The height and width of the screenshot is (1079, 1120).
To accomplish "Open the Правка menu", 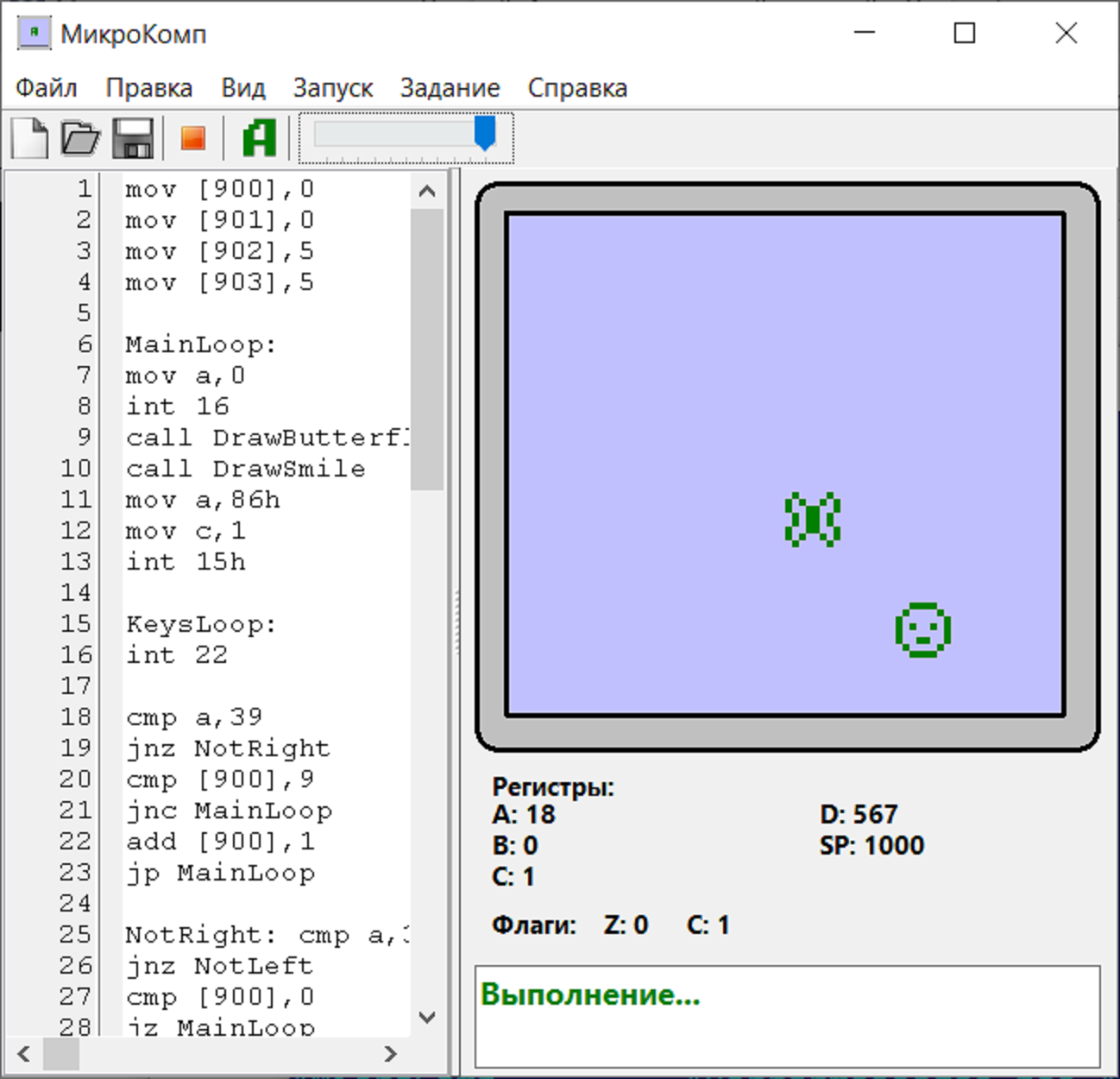I will [148, 88].
